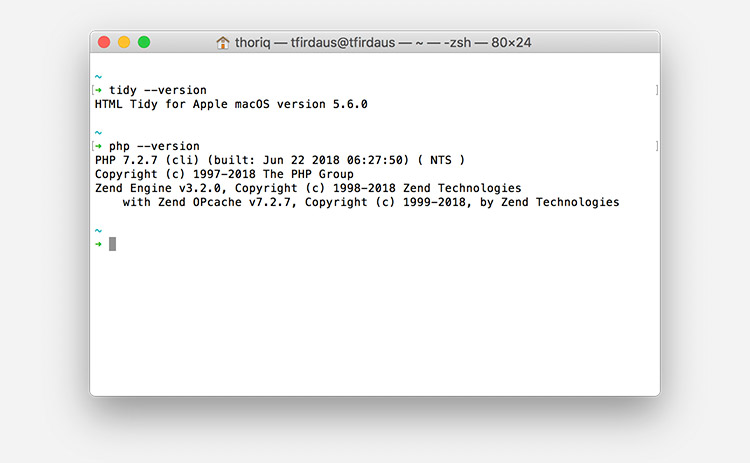Click the tilde above the empty prompt
Image resolution: width=750 pixels, height=463 pixels.
[x=98, y=231]
